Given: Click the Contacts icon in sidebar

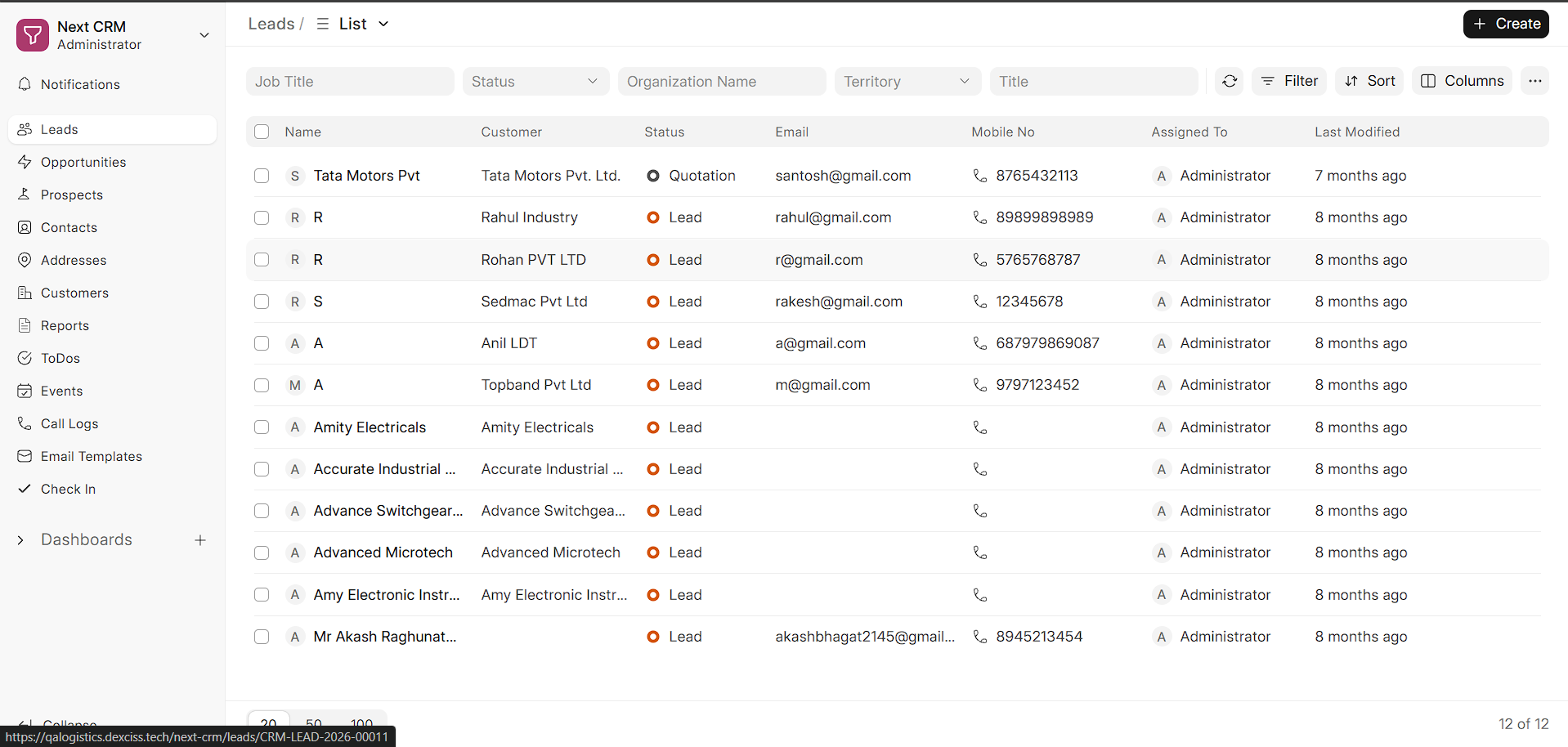Looking at the screenshot, I should (25, 227).
